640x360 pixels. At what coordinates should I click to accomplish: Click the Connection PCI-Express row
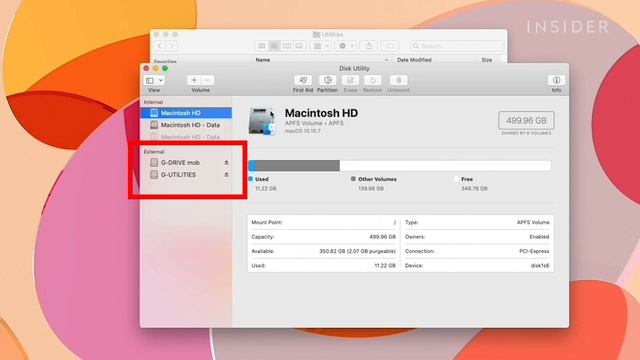(477, 251)
